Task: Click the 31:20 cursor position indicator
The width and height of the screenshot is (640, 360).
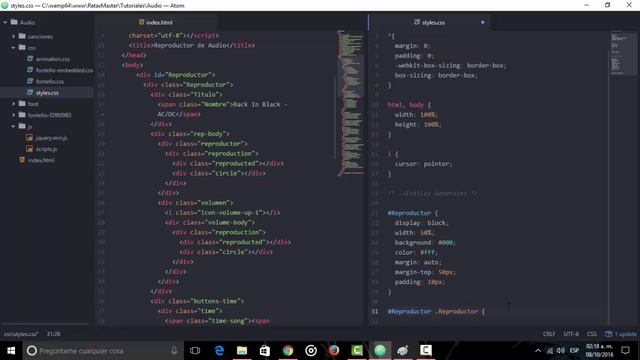Action: pos(53,334)
